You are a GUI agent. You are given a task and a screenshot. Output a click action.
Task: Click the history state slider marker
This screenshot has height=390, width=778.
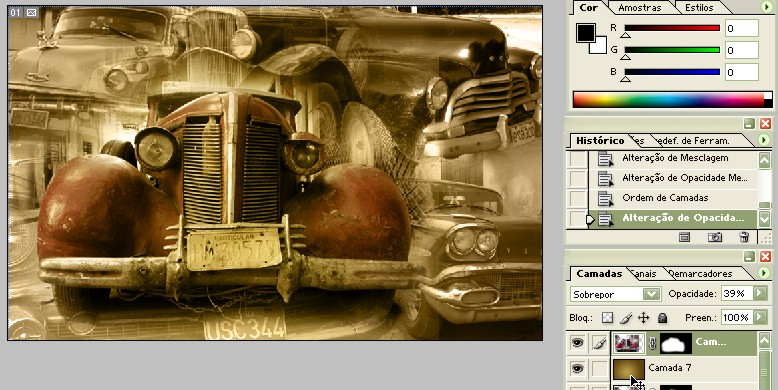[x=590, y=219]
